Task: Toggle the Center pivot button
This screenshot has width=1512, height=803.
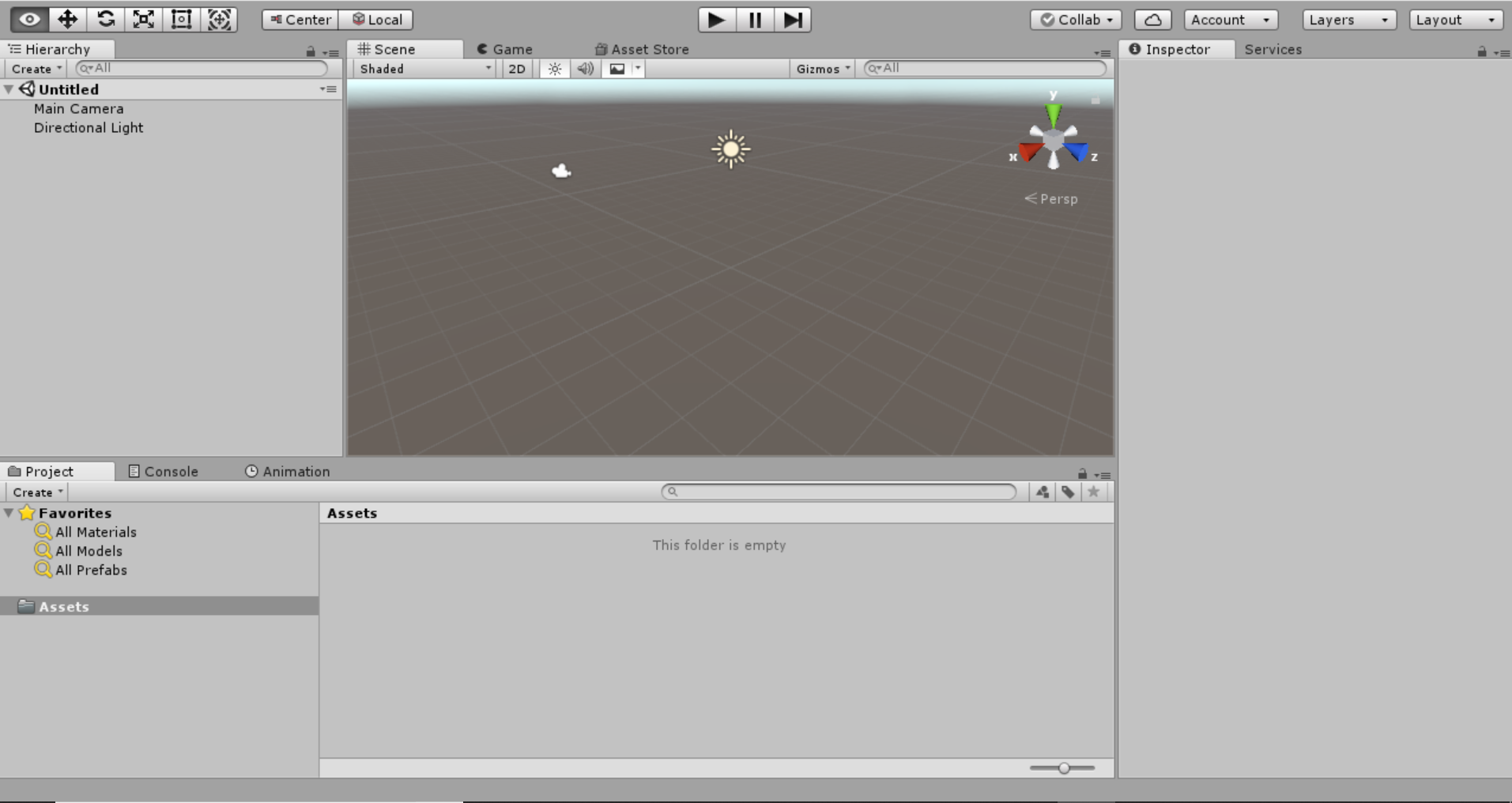Action: pos(300,20)
